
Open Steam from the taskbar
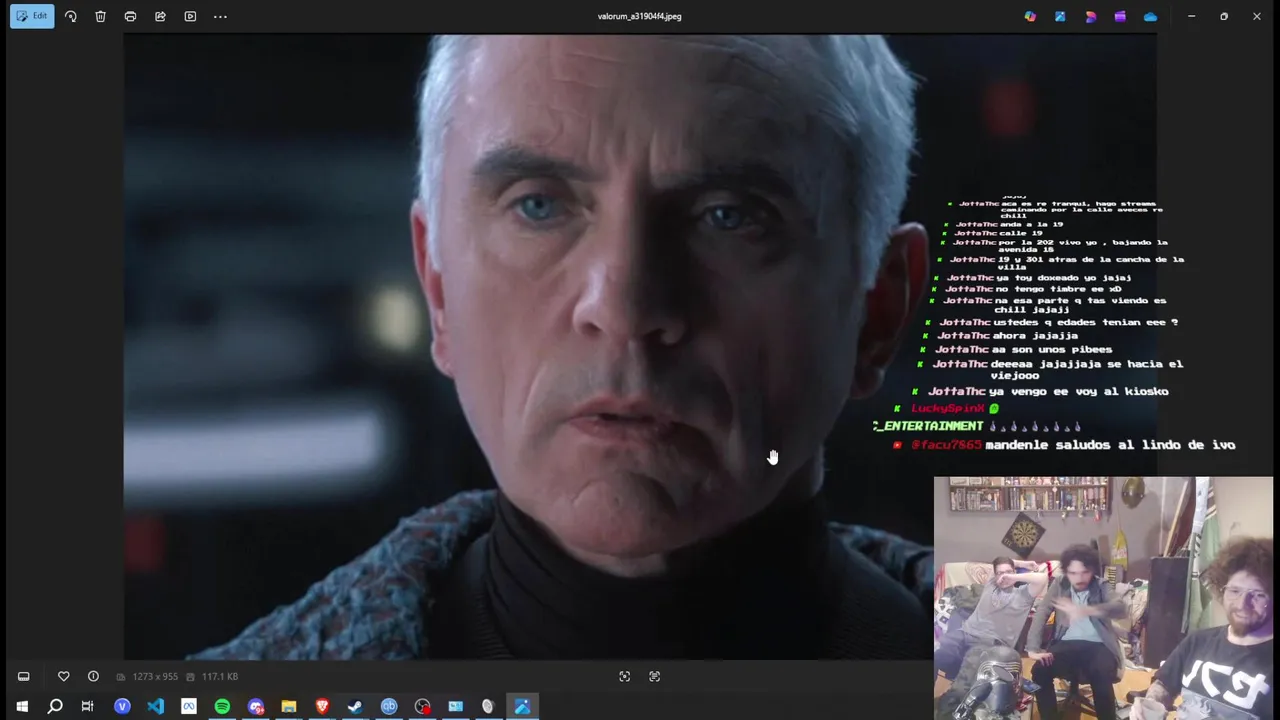[355, 706]
